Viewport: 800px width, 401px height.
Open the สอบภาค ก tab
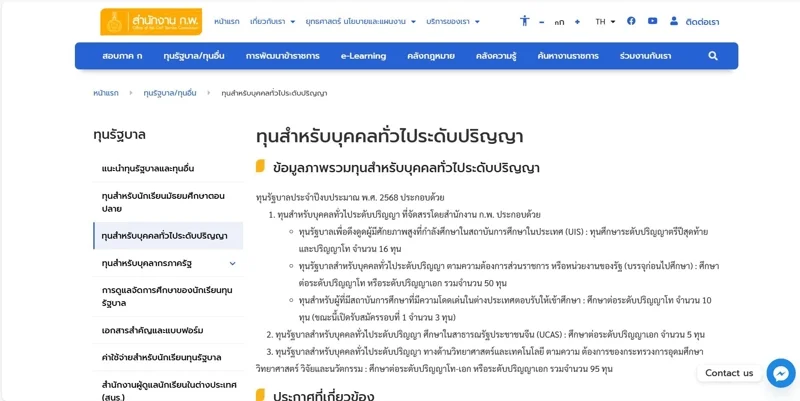pos(122,56)
